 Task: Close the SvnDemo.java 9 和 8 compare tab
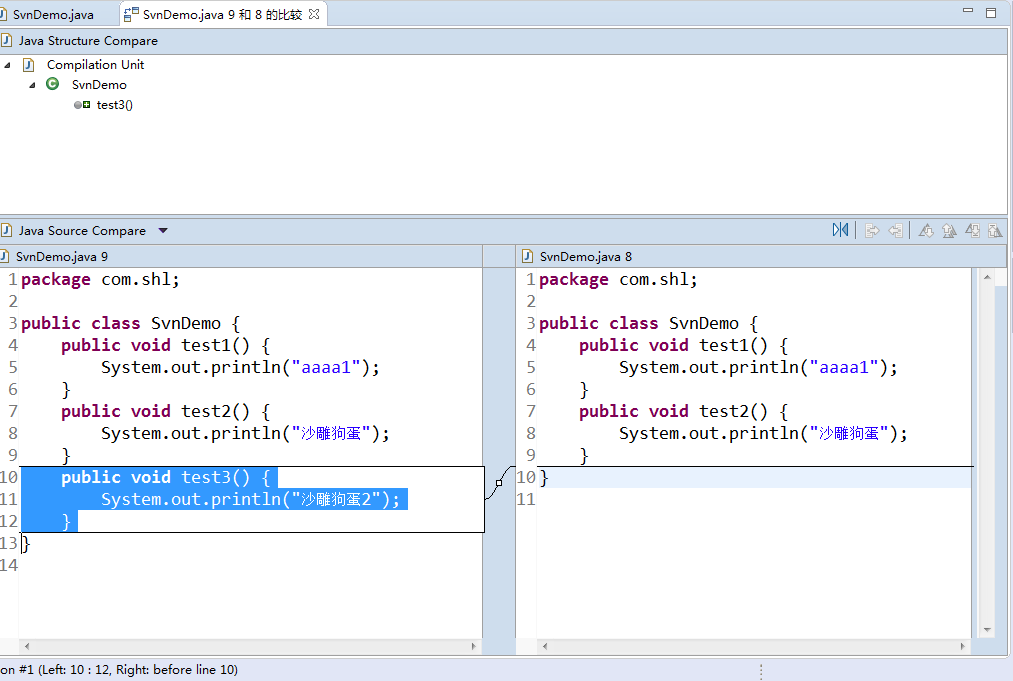tap(314, 14)
